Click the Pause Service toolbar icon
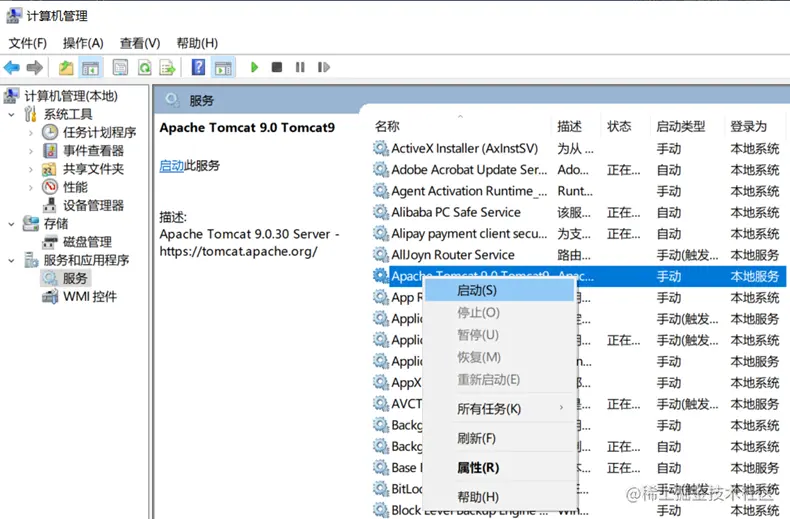 pos(300,67)
